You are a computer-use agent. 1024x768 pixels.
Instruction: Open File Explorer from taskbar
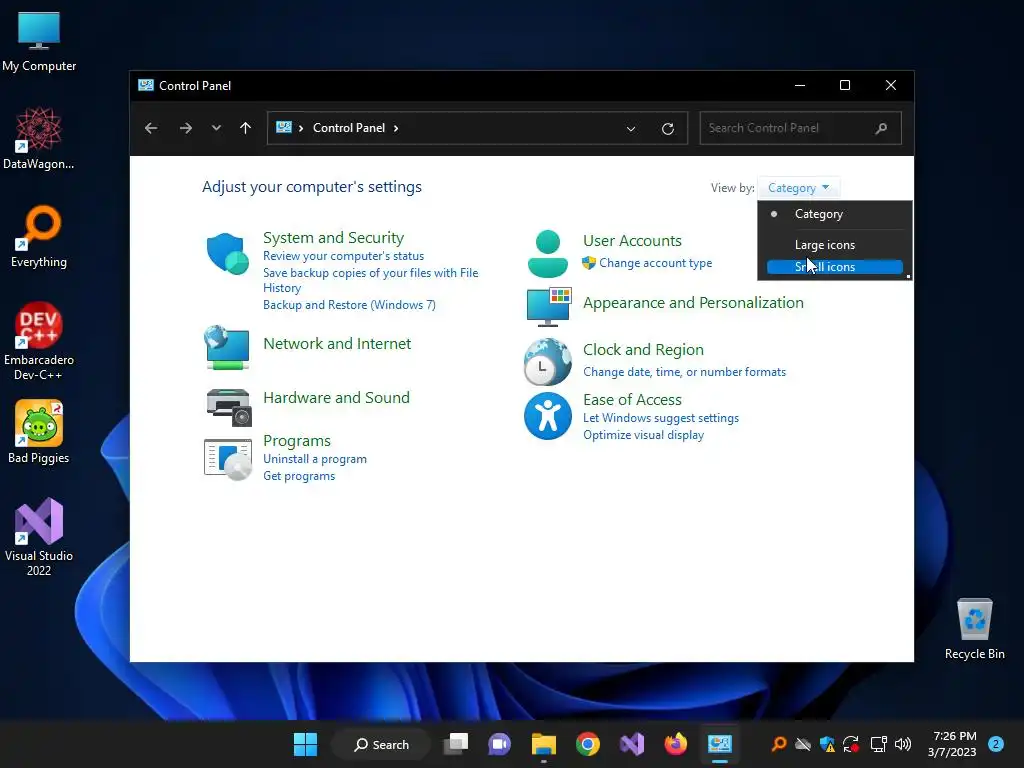(543, 744)
